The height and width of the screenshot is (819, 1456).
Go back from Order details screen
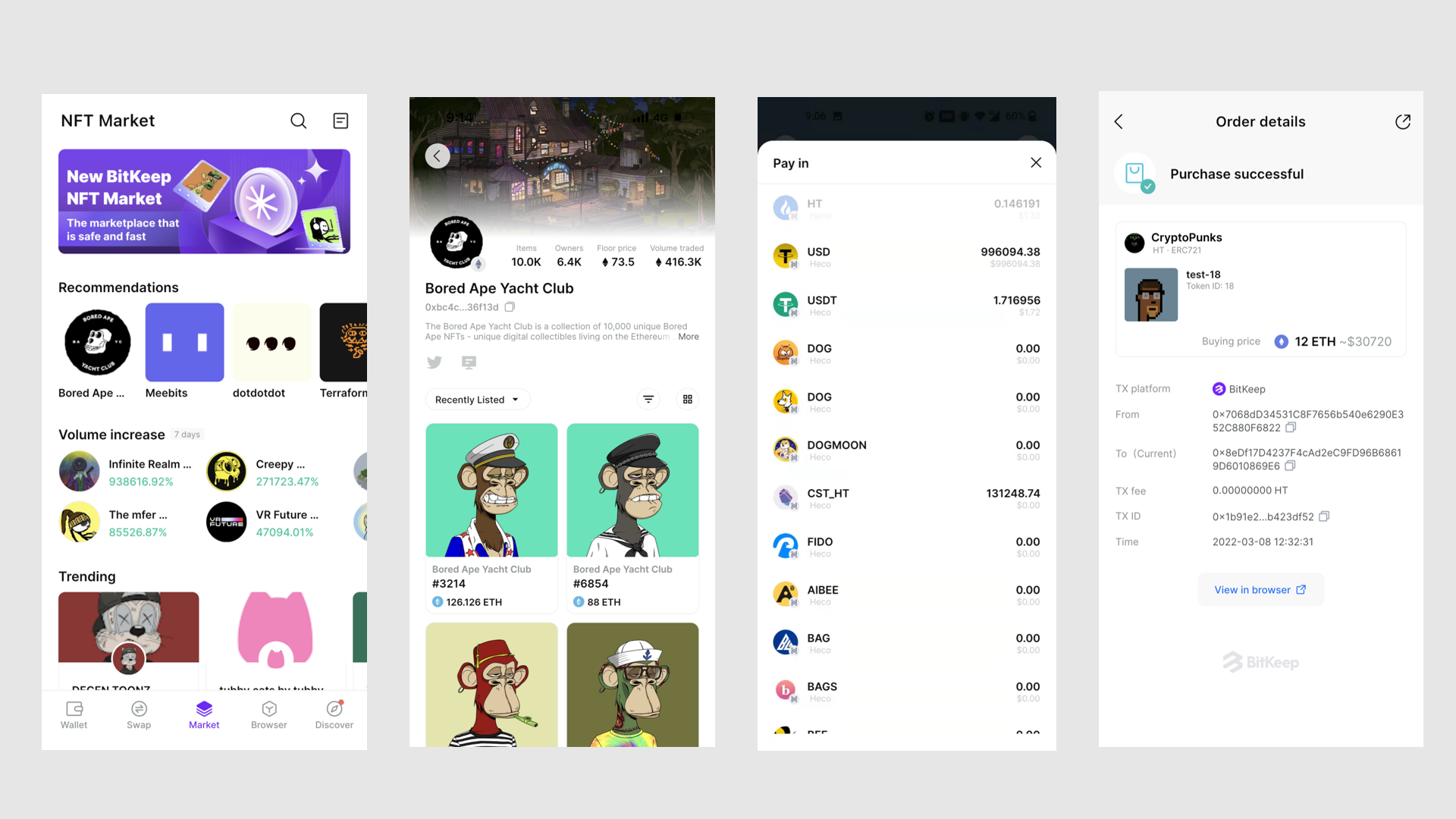coord(1119,122)
